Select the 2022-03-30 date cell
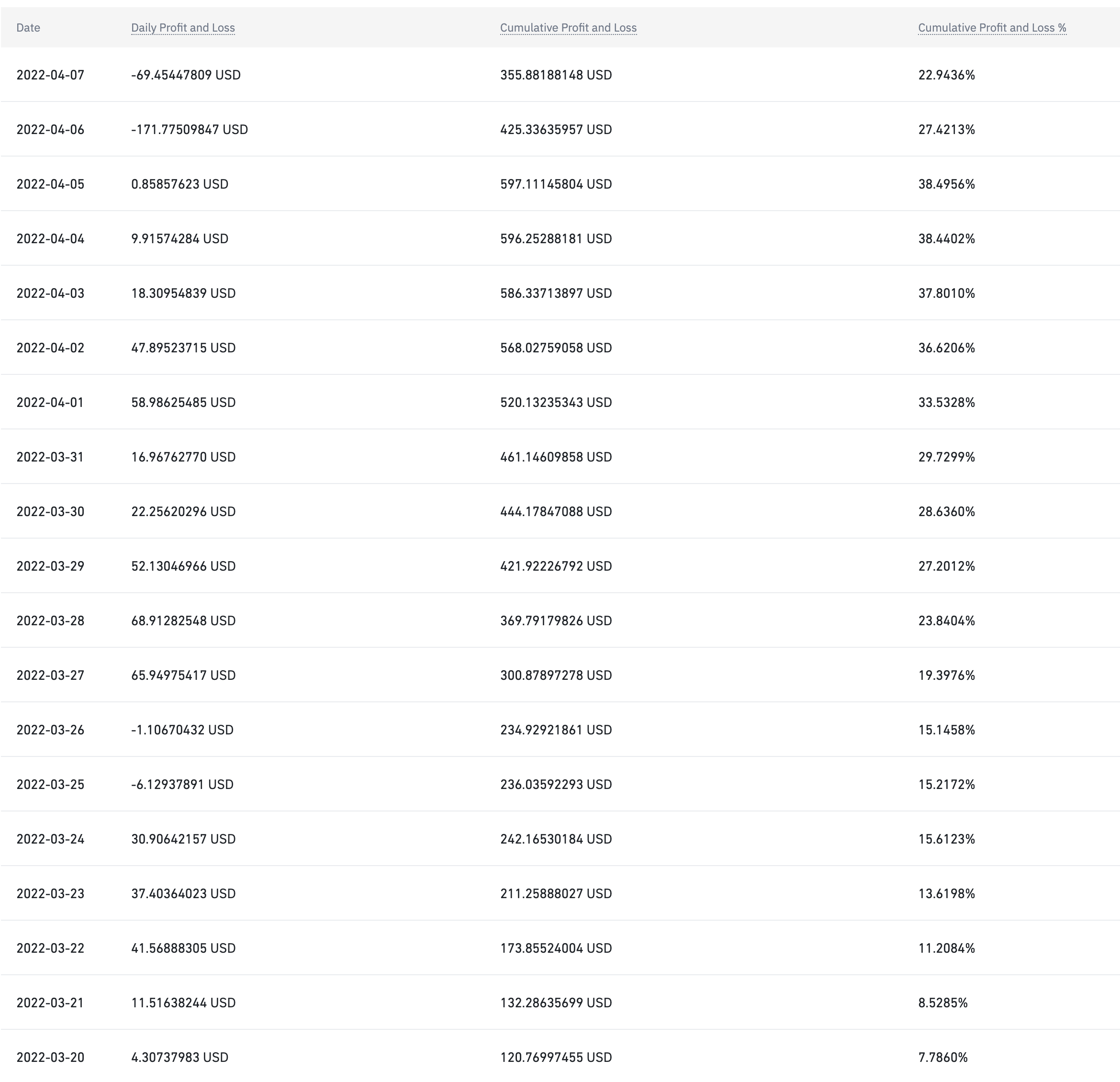Viewport: 1120px width, 1082px height. (x=50, y=512)
